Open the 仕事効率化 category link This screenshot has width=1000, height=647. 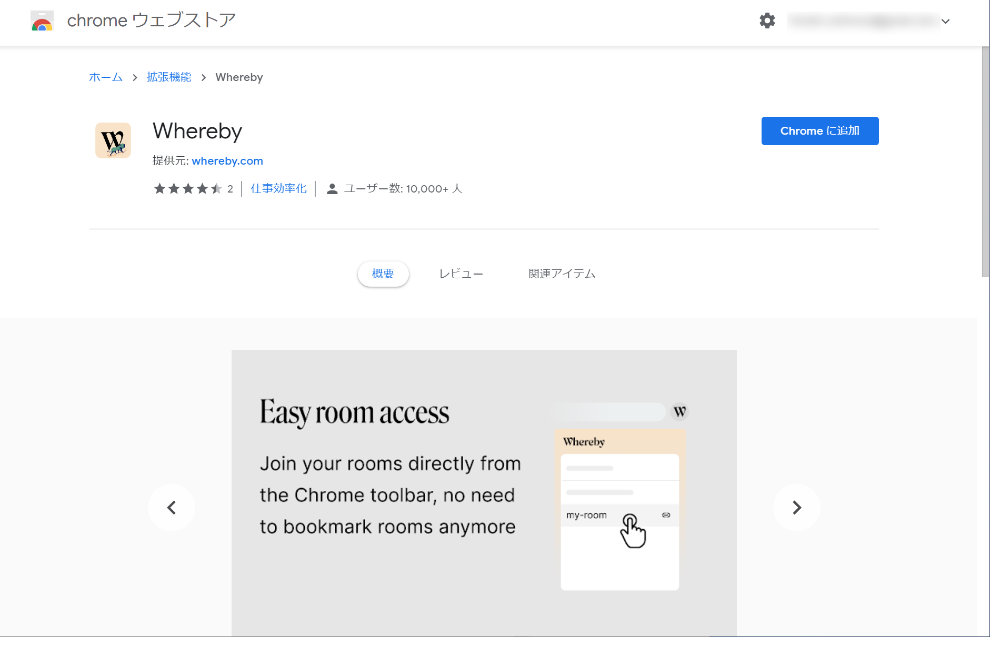(x=278, y=188)
